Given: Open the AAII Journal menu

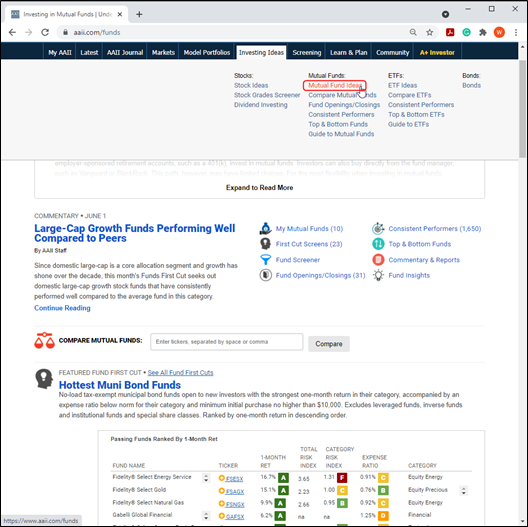Looking at the screenshot, I should tap(125, 53).
